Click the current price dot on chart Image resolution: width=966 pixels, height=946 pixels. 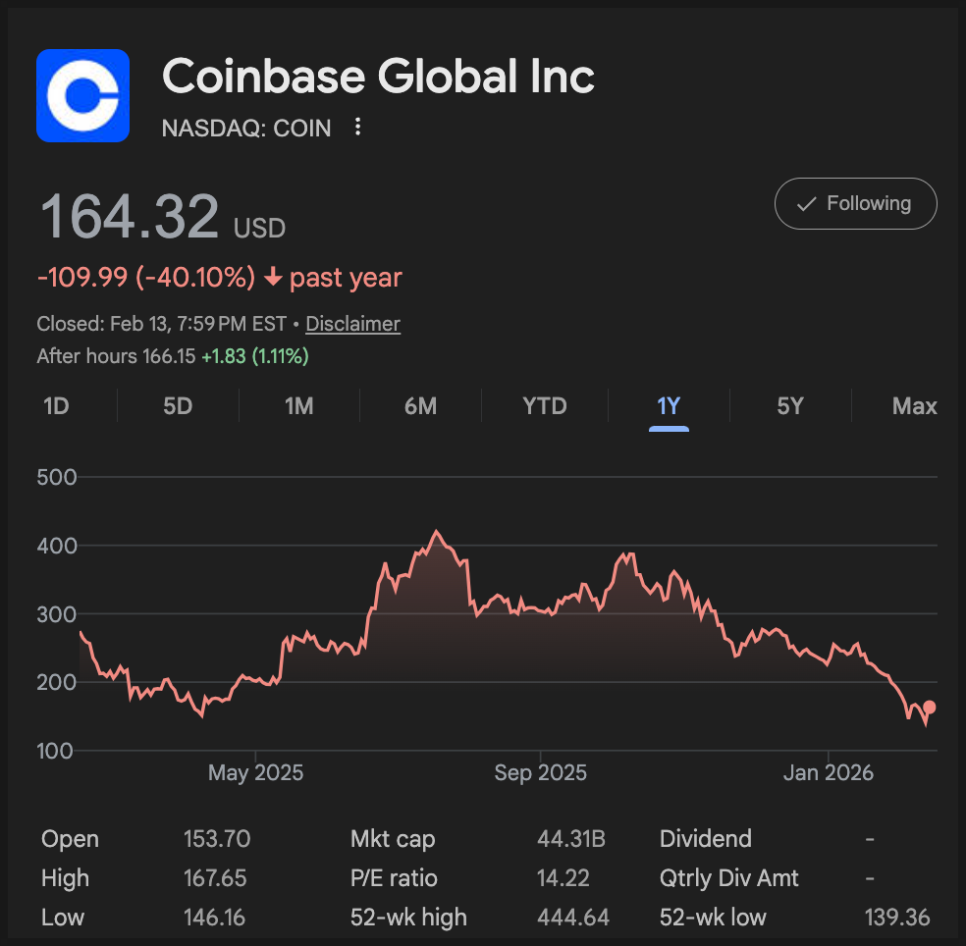[930, 707]
